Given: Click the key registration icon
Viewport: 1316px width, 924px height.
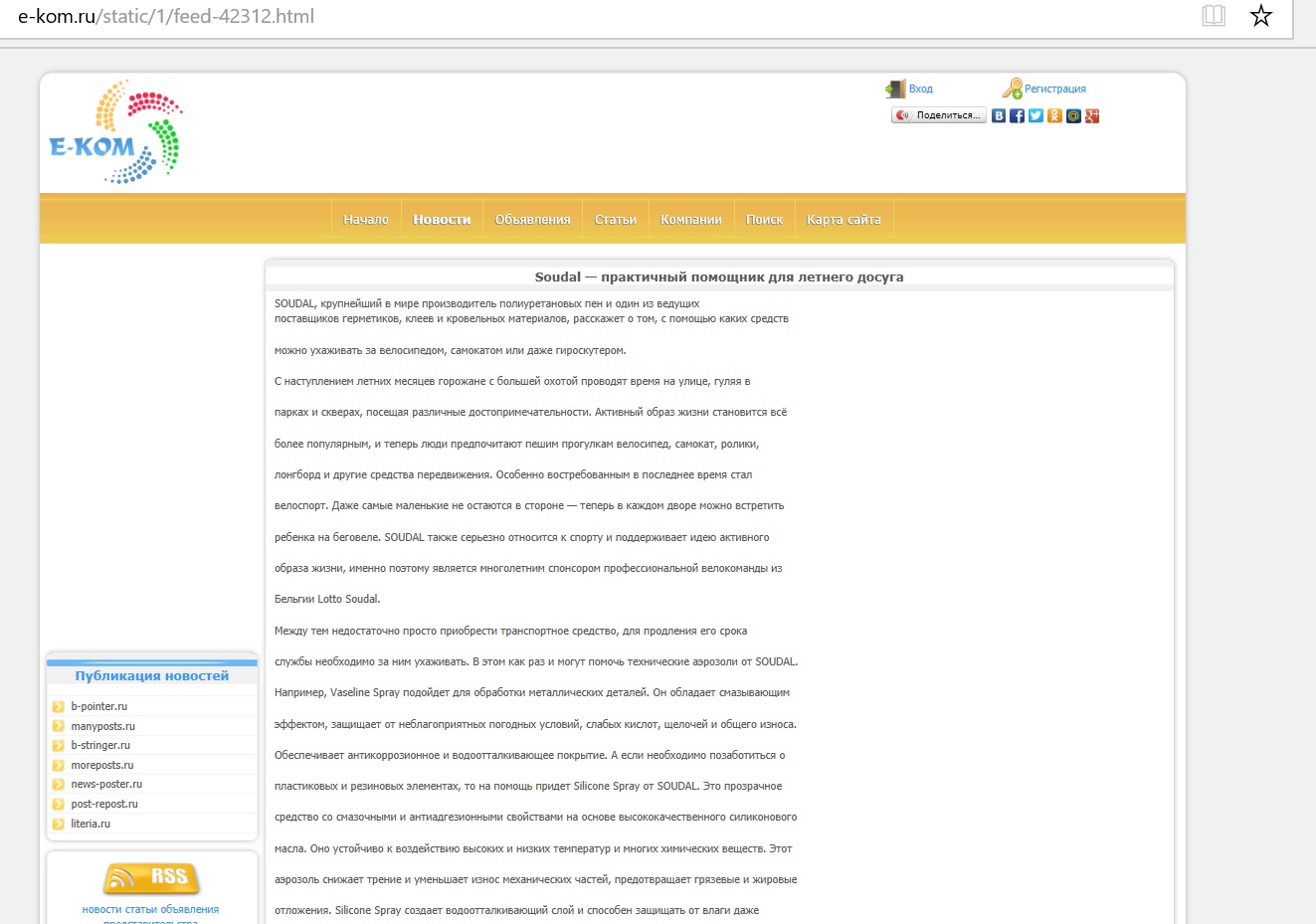Looking at the screenshot, I should tap(1012, 89).
